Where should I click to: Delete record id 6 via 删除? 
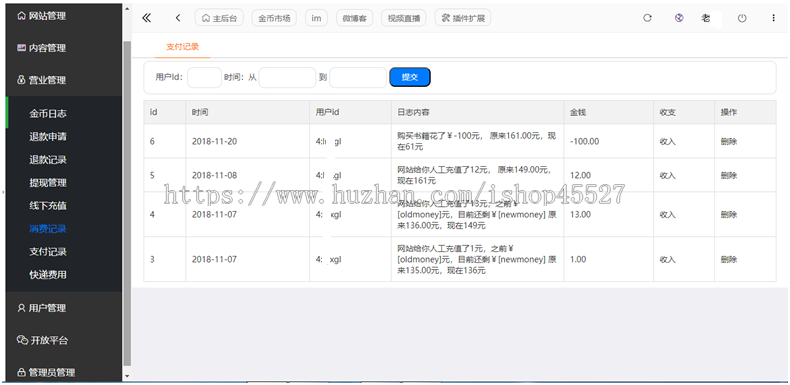pos(729,142)
